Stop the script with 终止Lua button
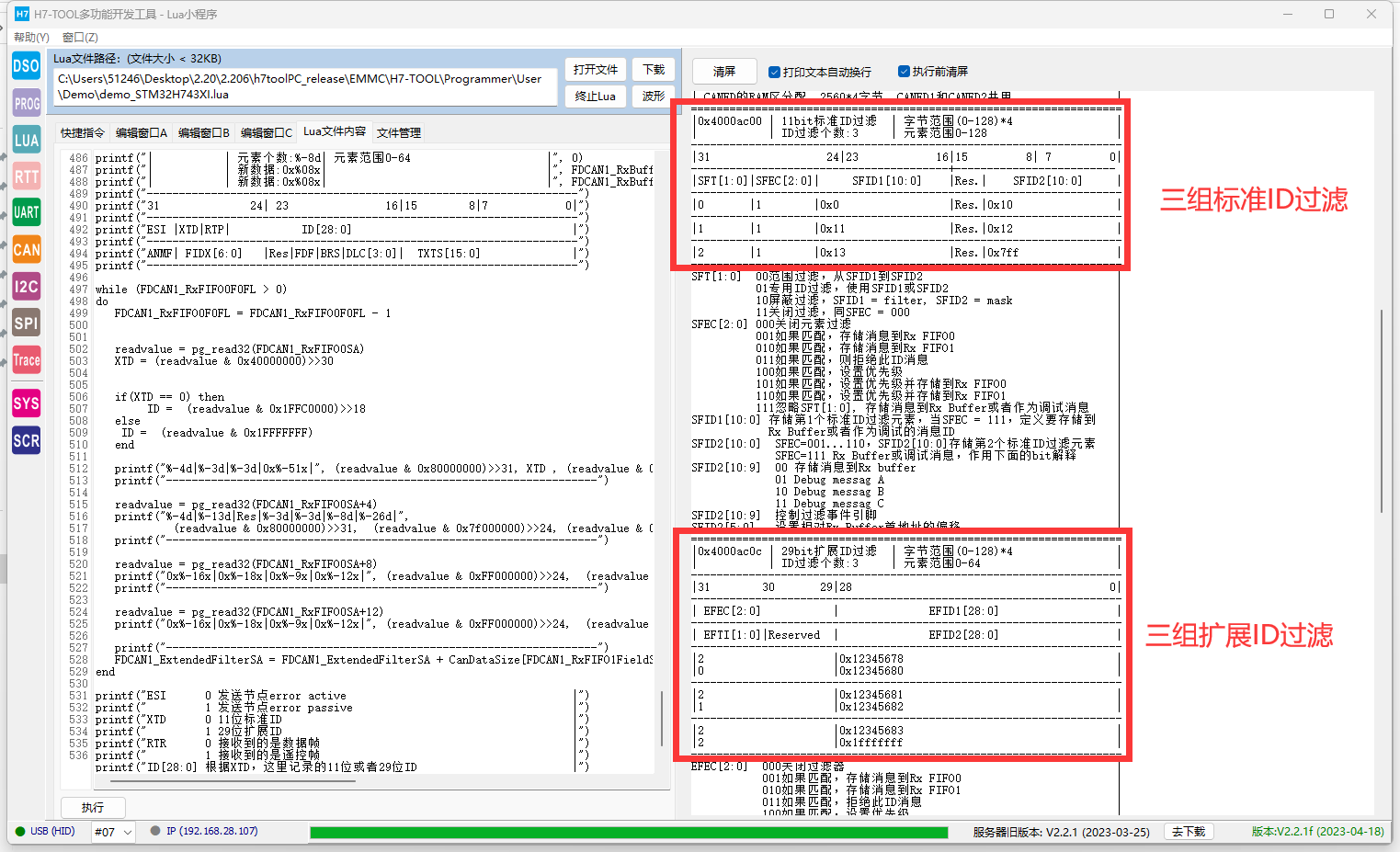The image size is (1400, 852). pyautogui.click(x=596, y=97)
